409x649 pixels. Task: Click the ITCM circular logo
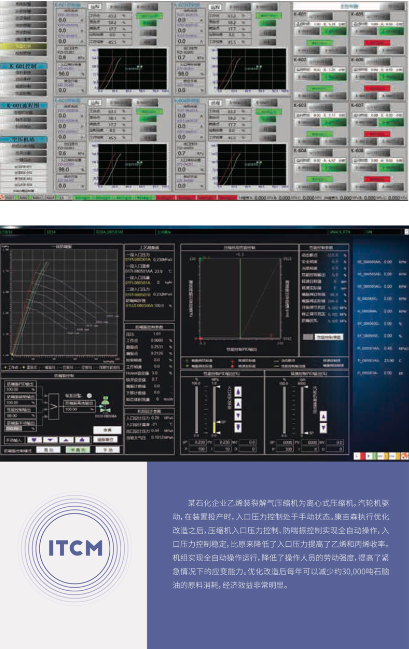click(x=75, y=548)
